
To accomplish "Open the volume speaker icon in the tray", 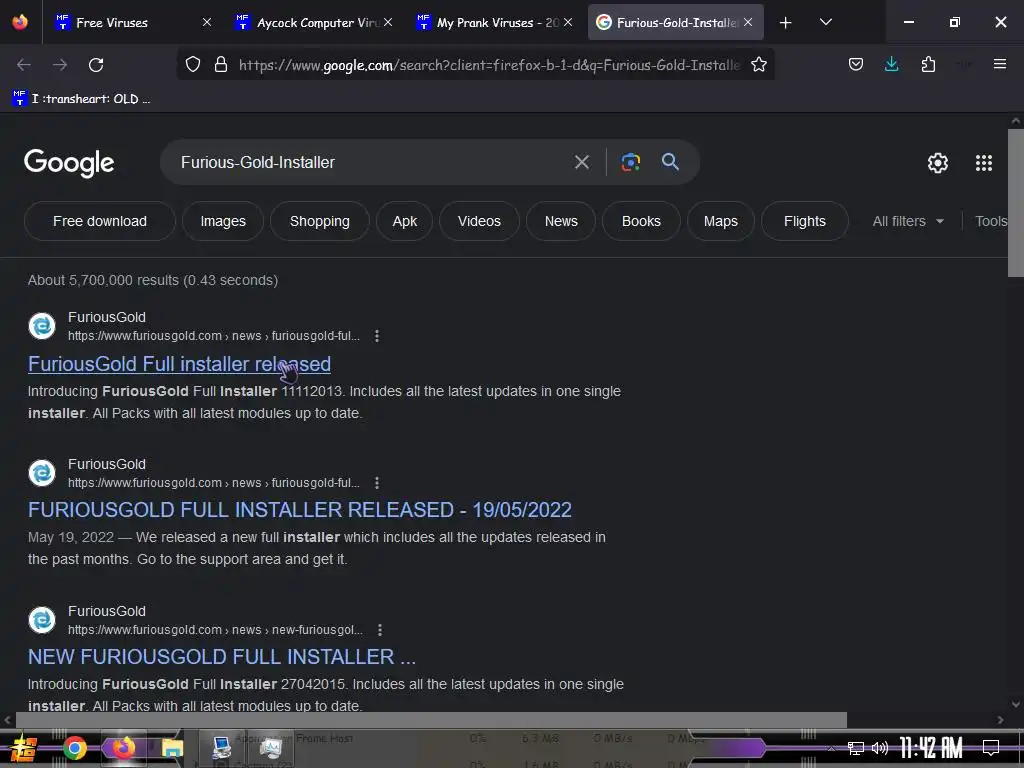I will [x=880, y=748].
